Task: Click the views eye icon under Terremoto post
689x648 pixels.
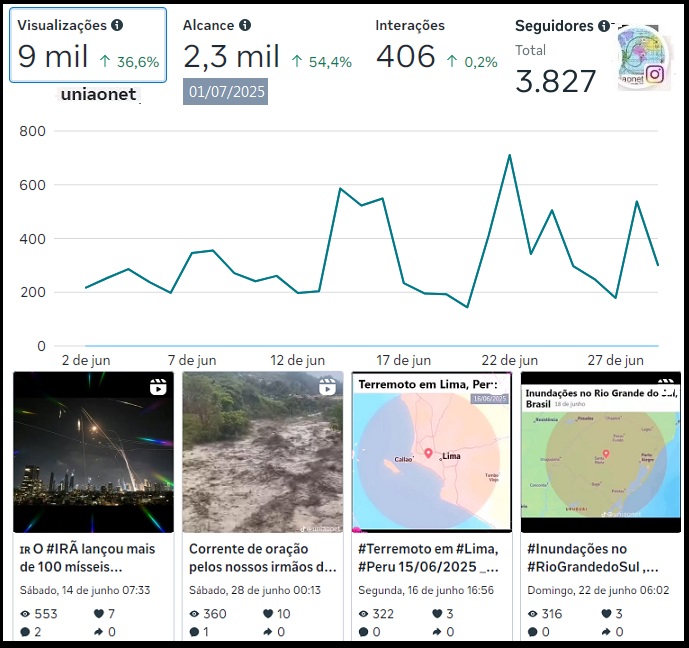Action: [364, 613]
